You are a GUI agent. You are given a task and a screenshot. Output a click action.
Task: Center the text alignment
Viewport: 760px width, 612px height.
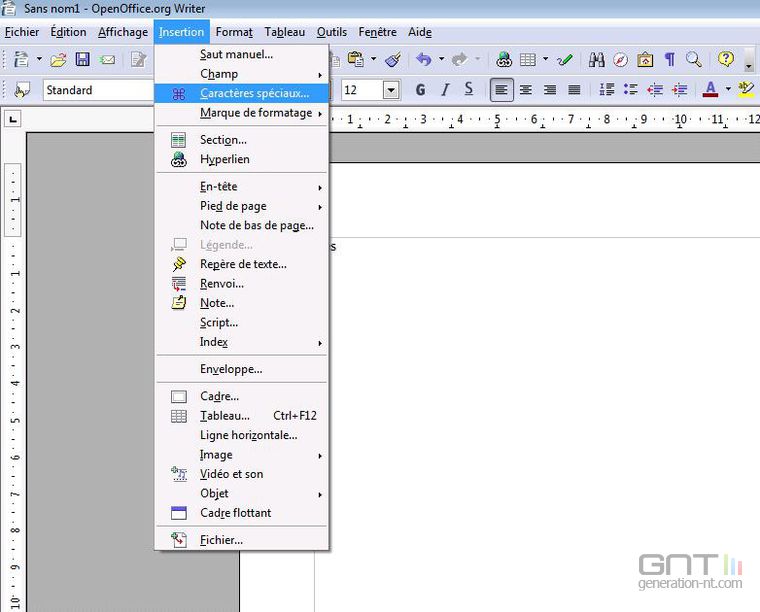(x=526, y=90)
